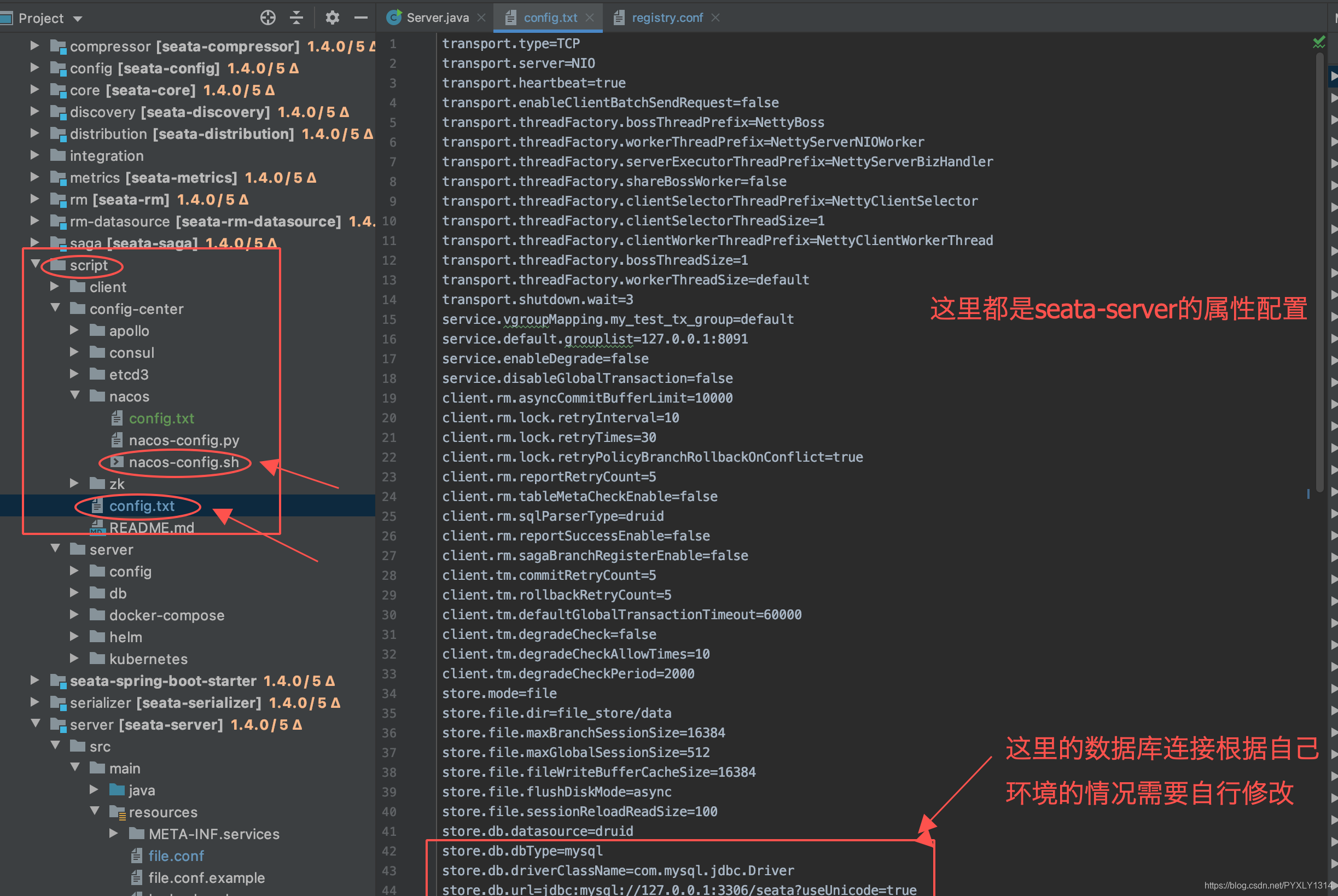This screenshot has width=1338, height=896.
Task: Switch to the Server.java tab
Action: [x=437, y=18]
